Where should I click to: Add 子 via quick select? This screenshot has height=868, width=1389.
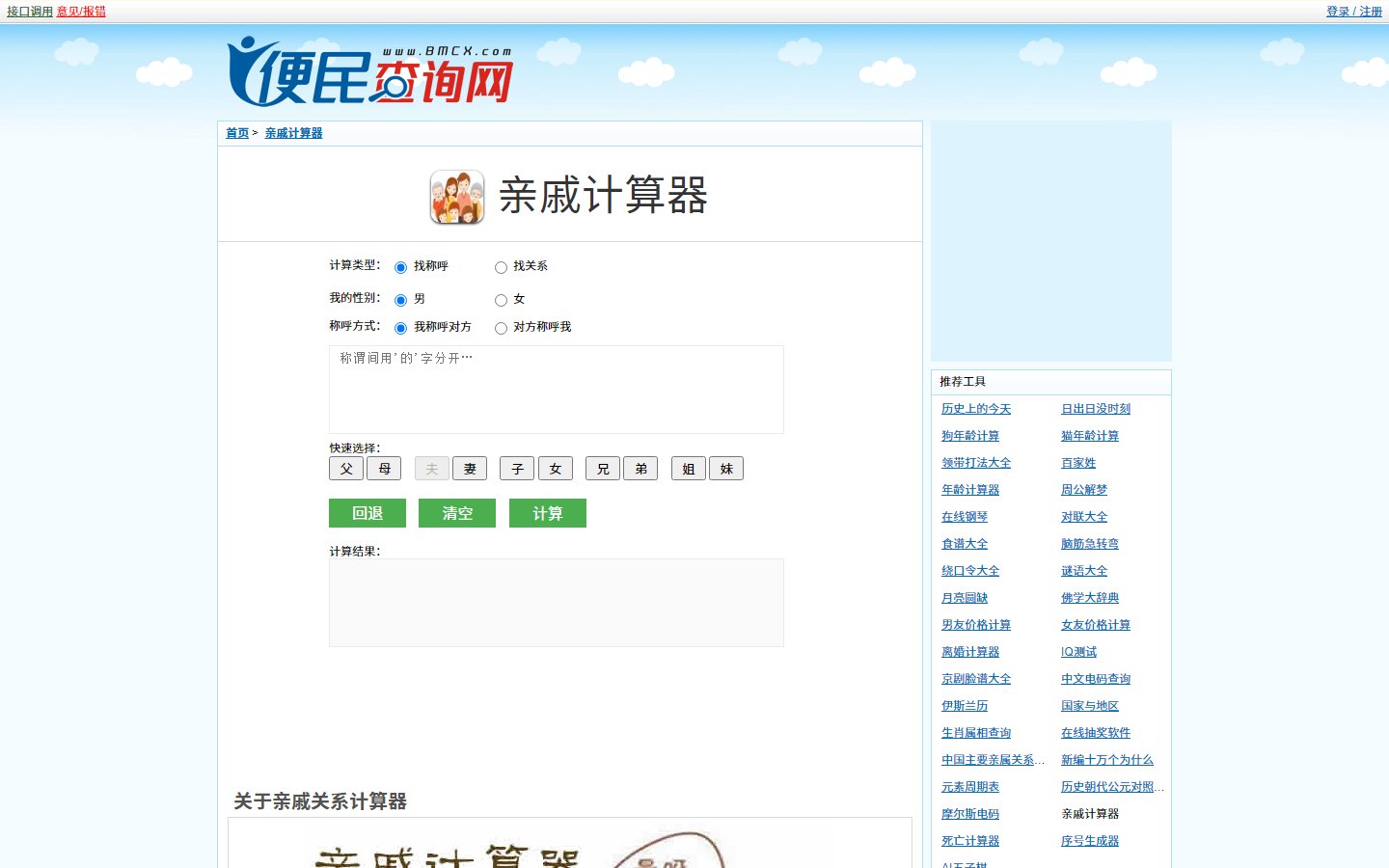tap(517, 469)
